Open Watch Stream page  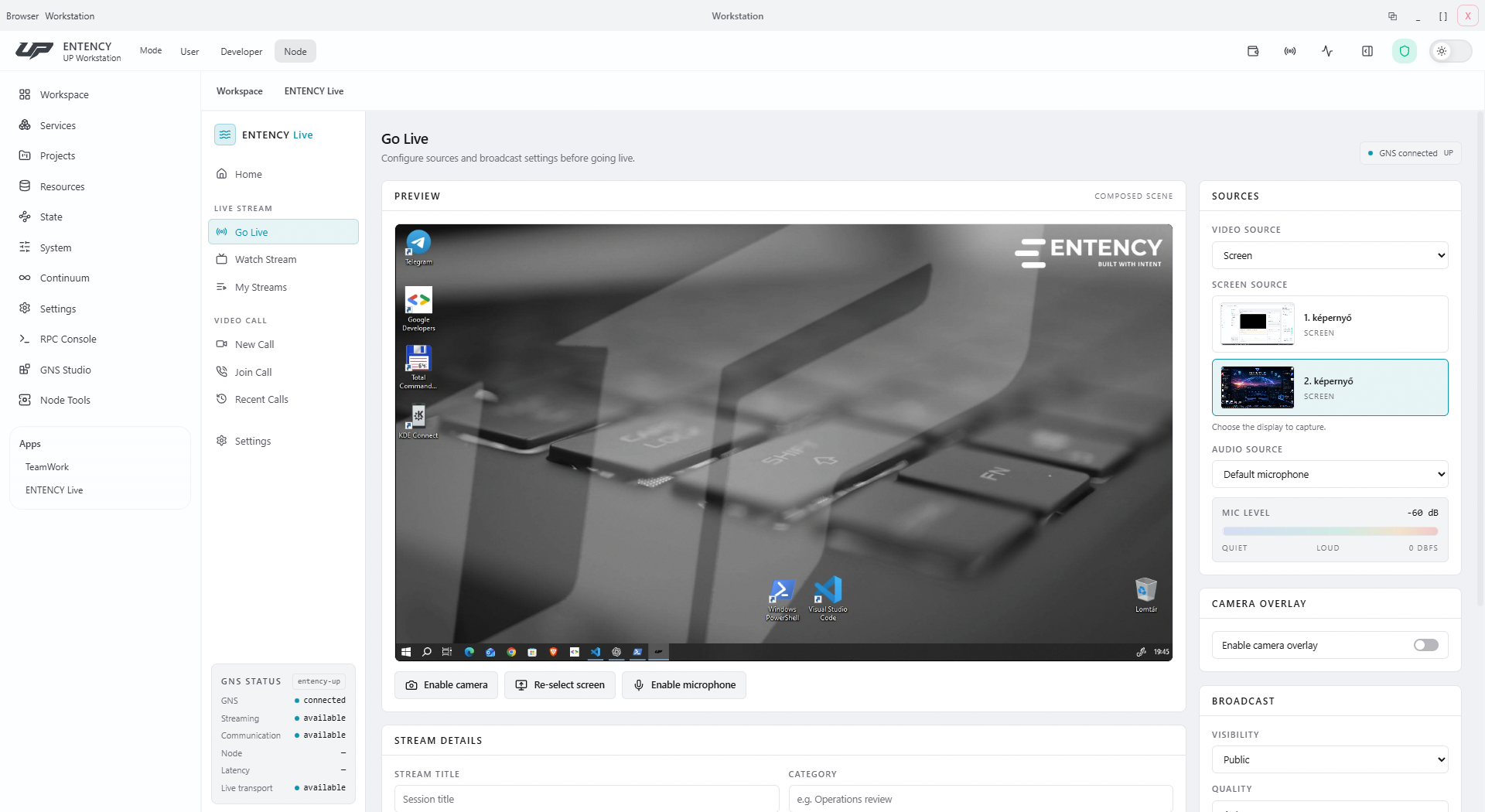pos(283,259)
